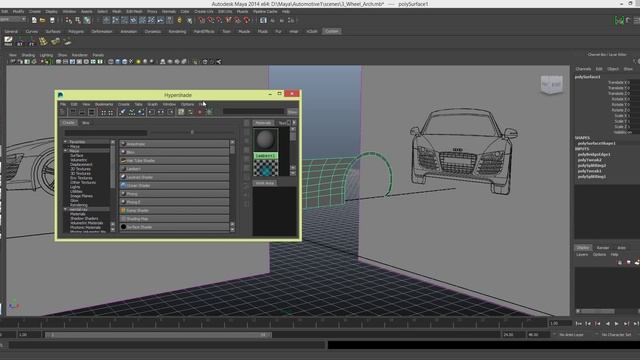Viewport: 640px width, 360px height.
Task: Click the input connections icon in Hypershade toolbar
Action: coord(151,112)
